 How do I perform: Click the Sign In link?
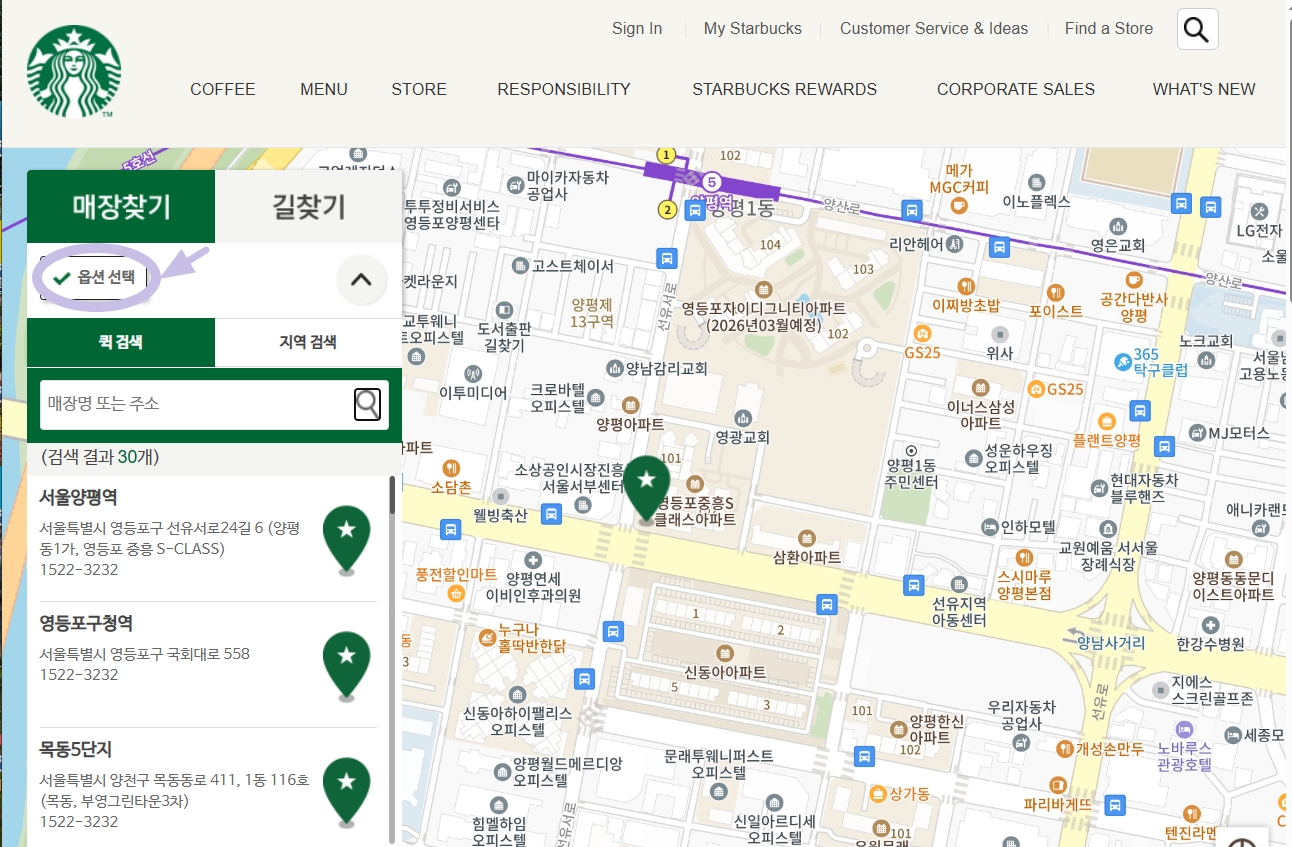[637, 28]
